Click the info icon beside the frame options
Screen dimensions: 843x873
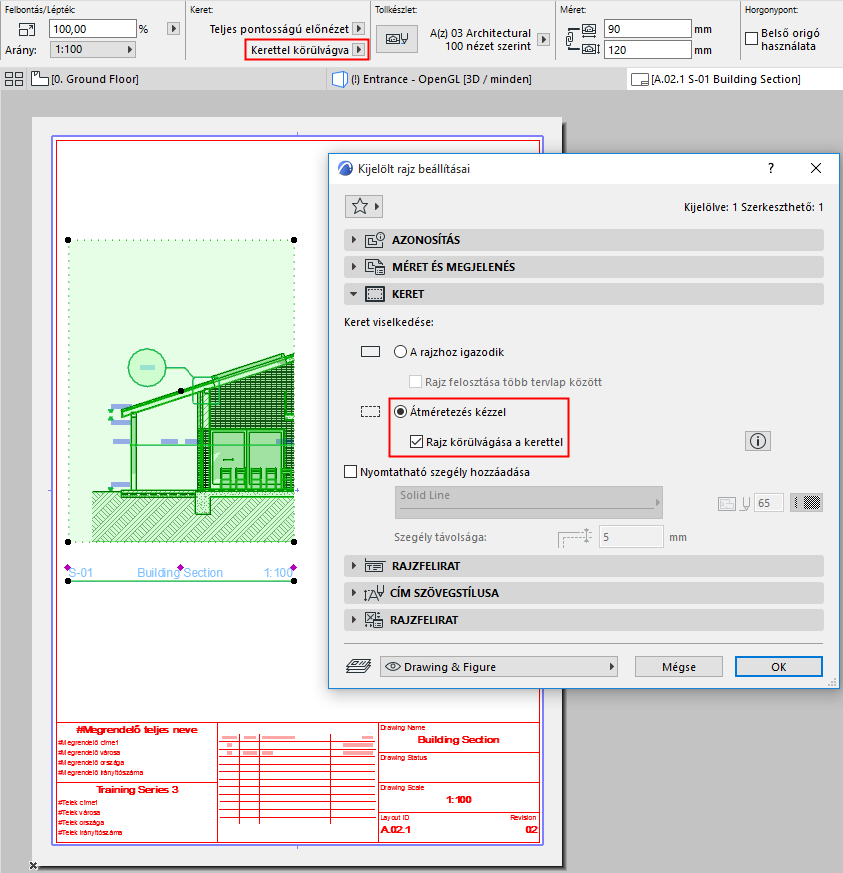click(757, 442)
